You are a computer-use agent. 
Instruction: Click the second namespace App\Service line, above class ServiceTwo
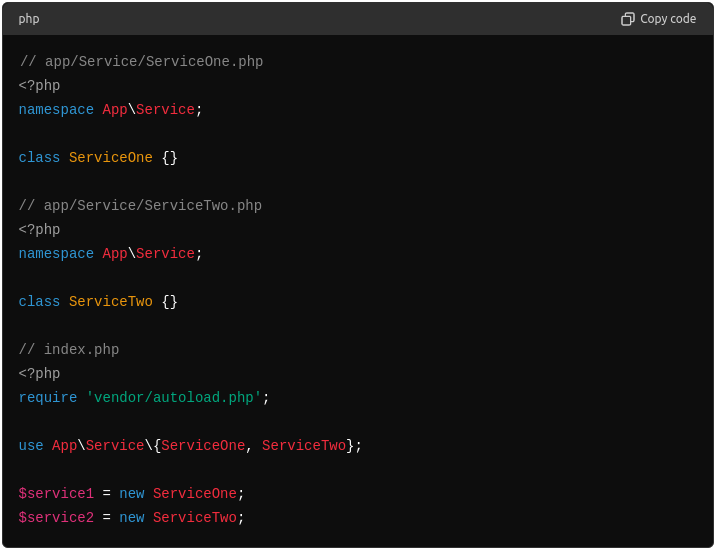pos(111,253)
